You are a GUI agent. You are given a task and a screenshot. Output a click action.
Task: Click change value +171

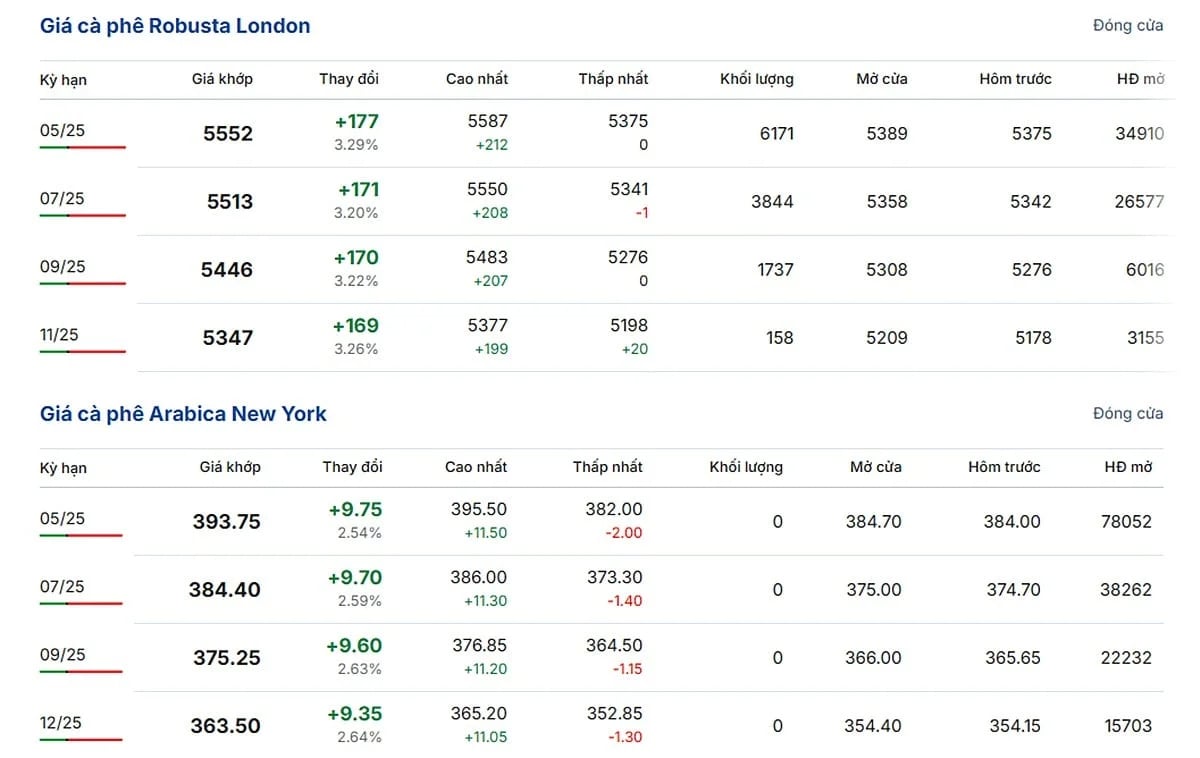[x=358, y=190]
